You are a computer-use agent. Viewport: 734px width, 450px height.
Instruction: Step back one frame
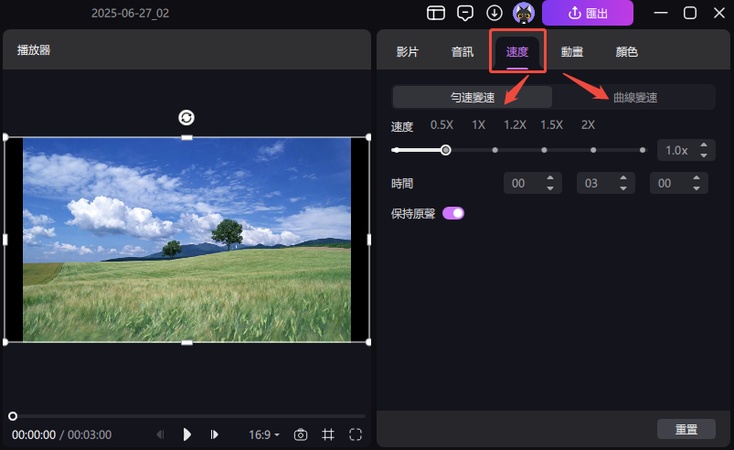click(x=161, y=435)
